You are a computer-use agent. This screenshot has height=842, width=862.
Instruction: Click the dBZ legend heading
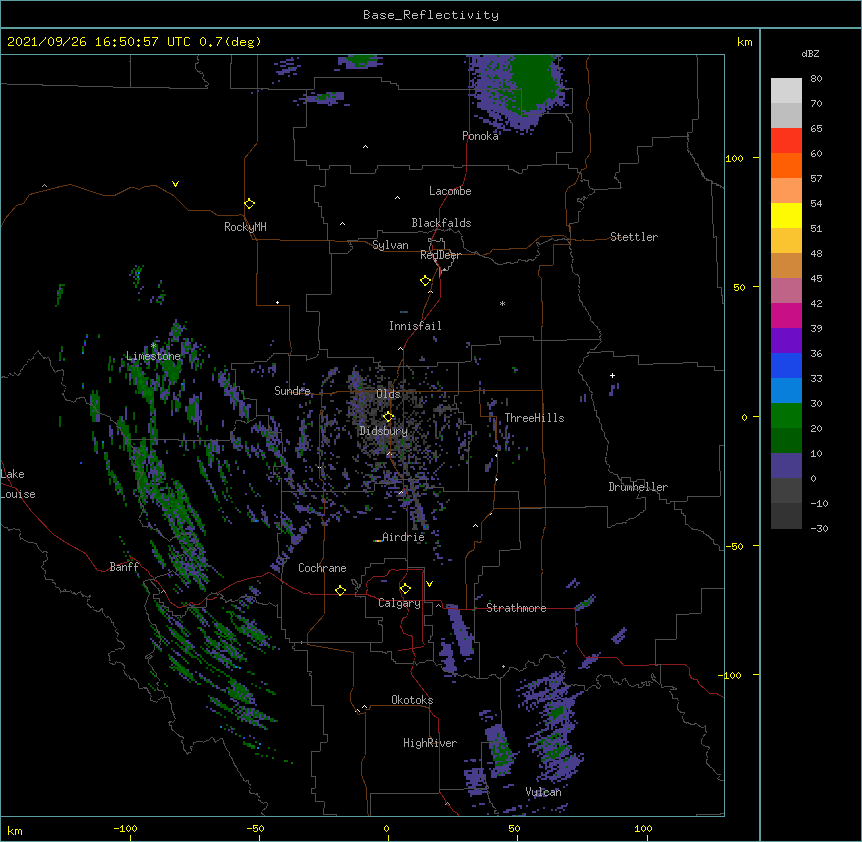point(810,53)
